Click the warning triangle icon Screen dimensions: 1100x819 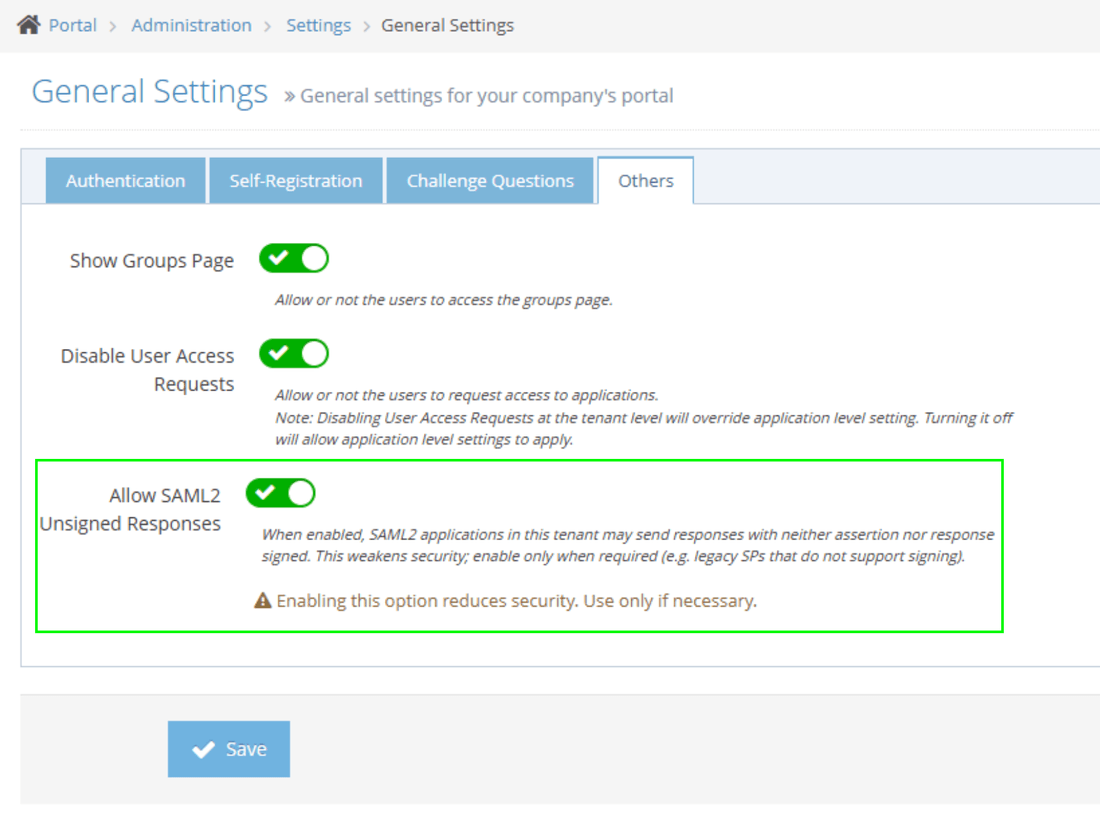click(262, 601)
